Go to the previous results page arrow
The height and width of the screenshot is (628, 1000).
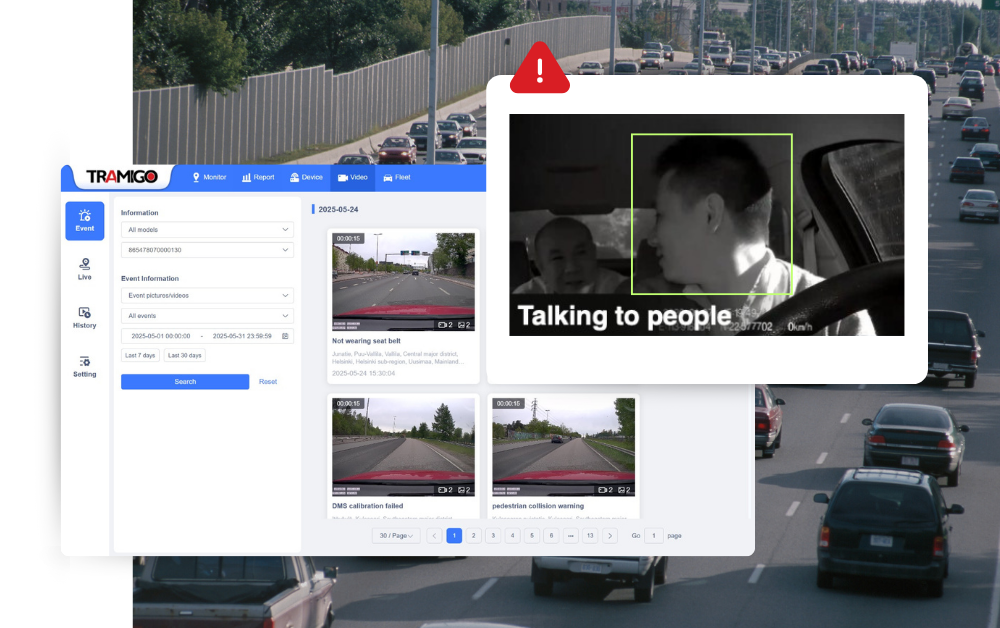[x=434, y=536]
